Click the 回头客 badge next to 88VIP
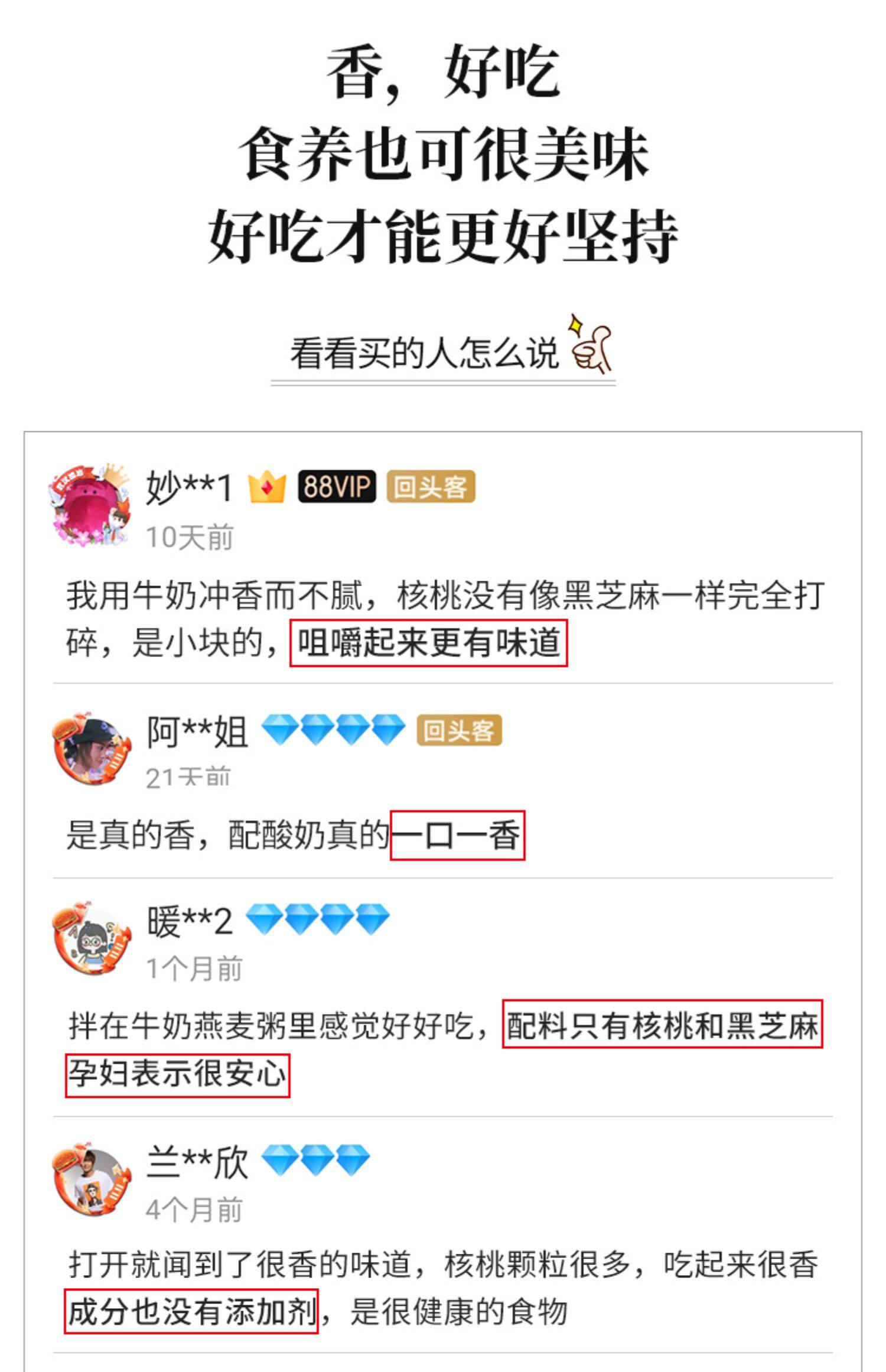 [431, 487]
